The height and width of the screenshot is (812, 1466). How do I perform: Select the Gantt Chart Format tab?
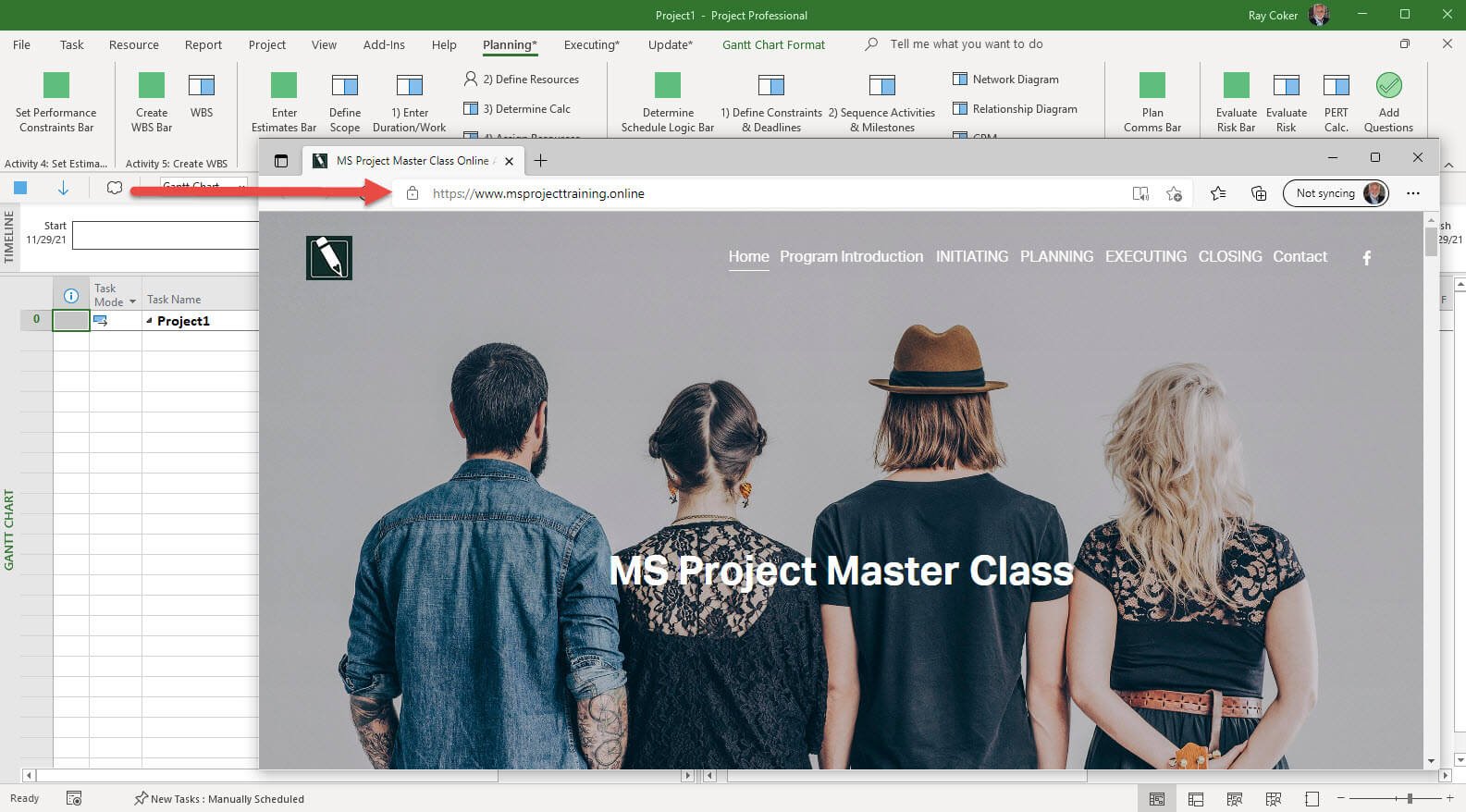pos(773,44)
